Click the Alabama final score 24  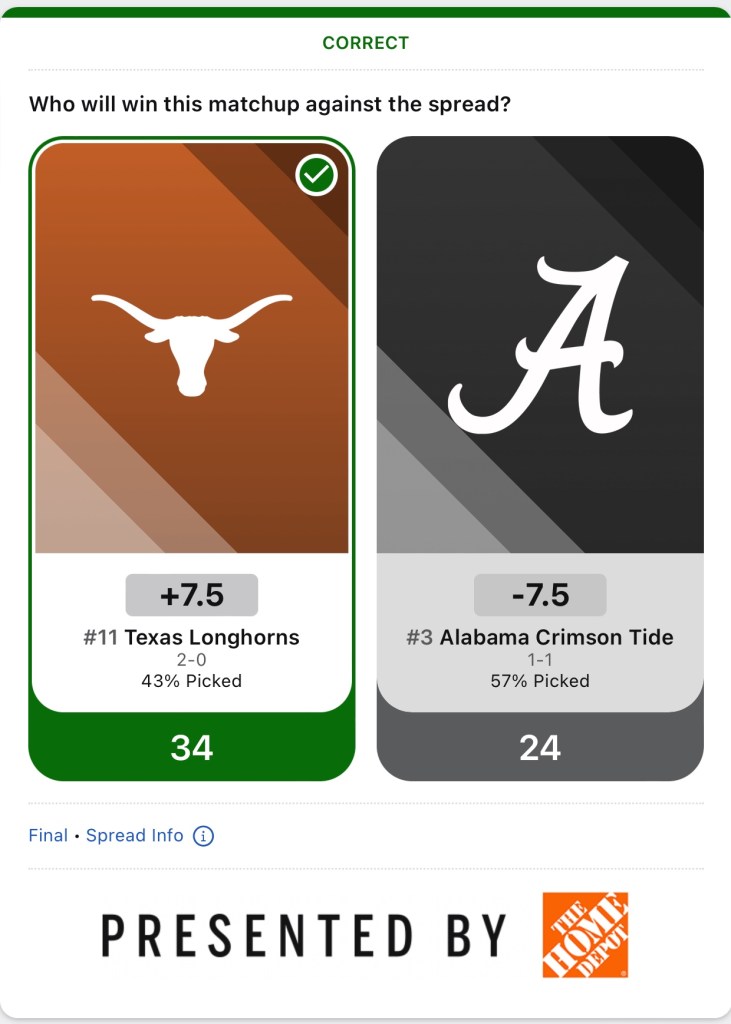(540, 747)
